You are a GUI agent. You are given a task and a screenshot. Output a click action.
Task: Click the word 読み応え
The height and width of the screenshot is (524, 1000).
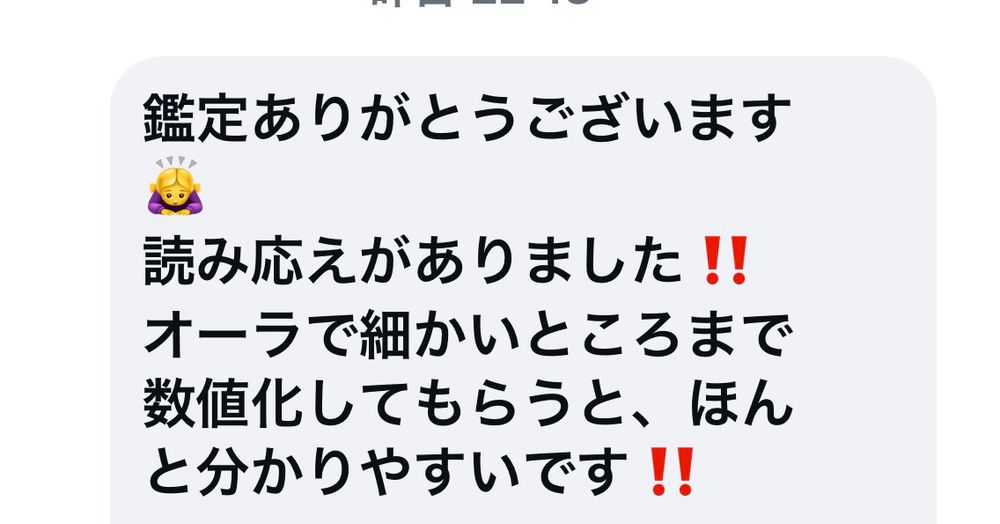pyautogui.click(x=249, y=261)
